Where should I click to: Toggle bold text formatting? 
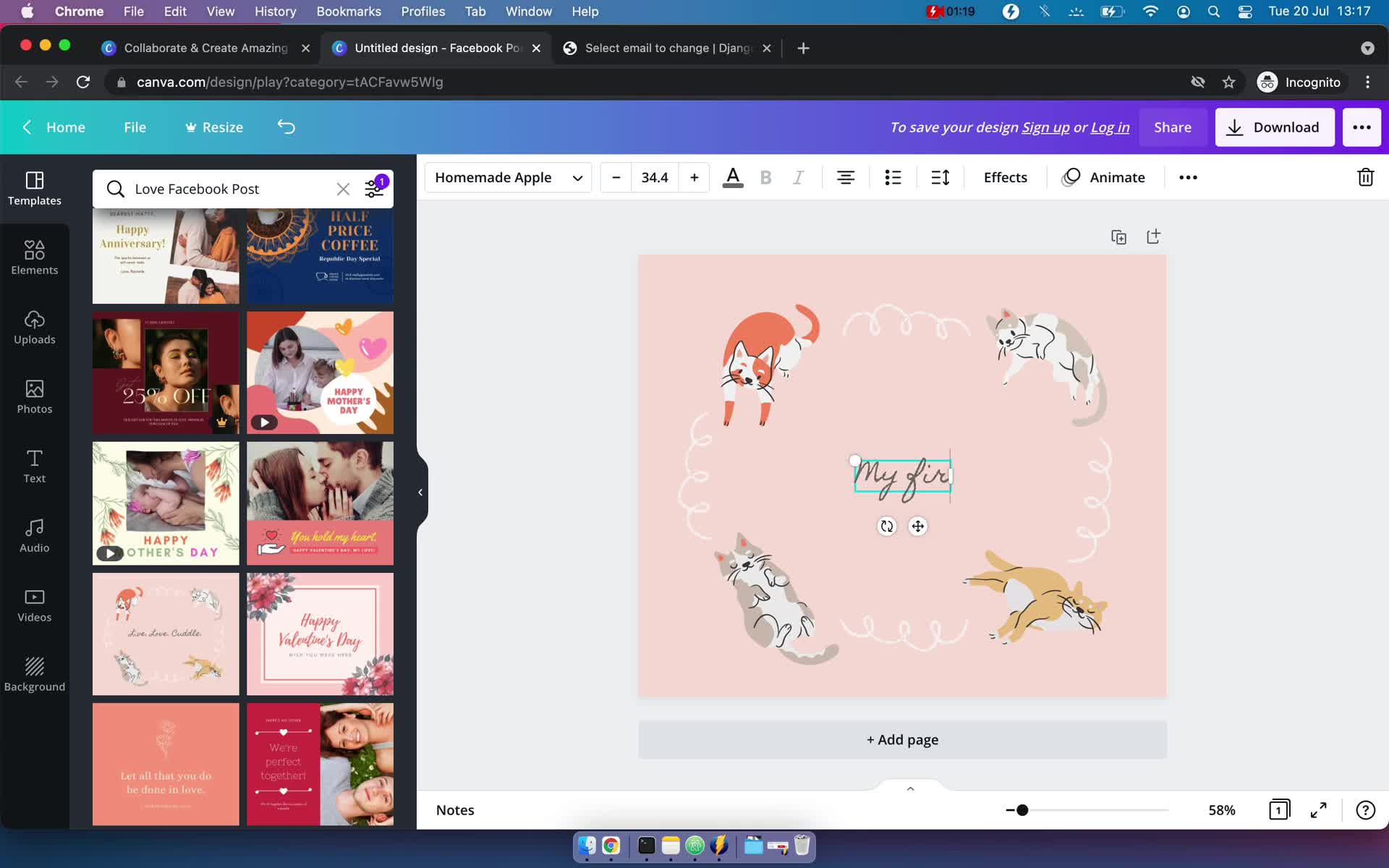(x=765, y=177)
